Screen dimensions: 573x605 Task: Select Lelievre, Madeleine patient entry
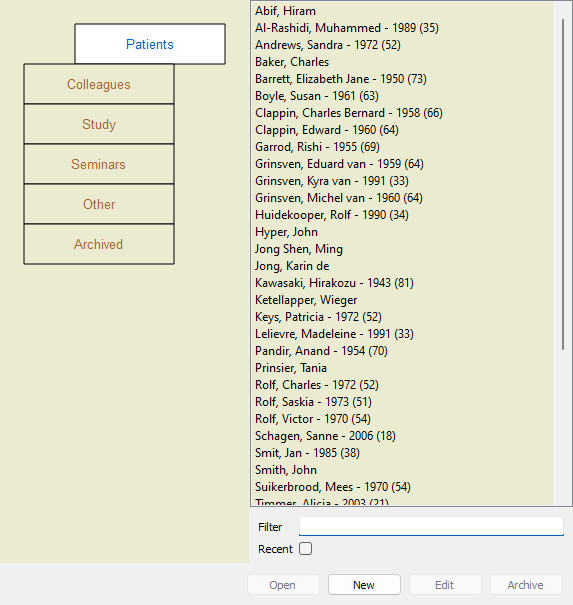point(334,334)
